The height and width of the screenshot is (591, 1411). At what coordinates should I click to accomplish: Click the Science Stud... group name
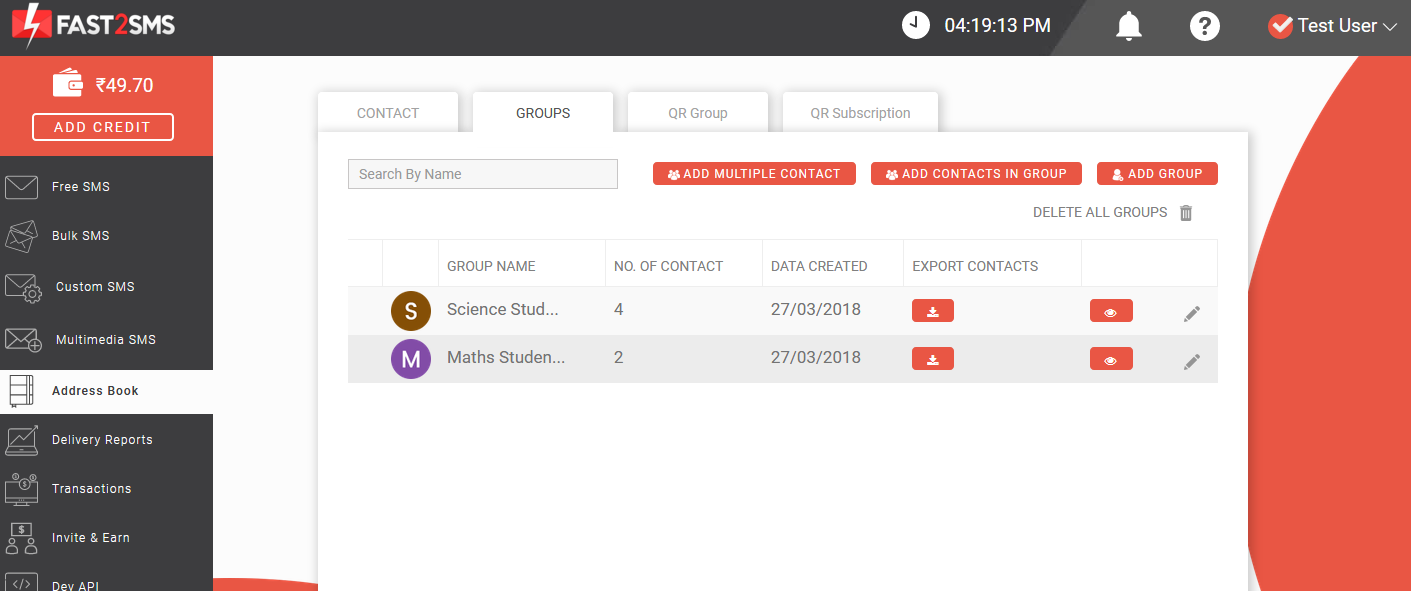point(503,310)
